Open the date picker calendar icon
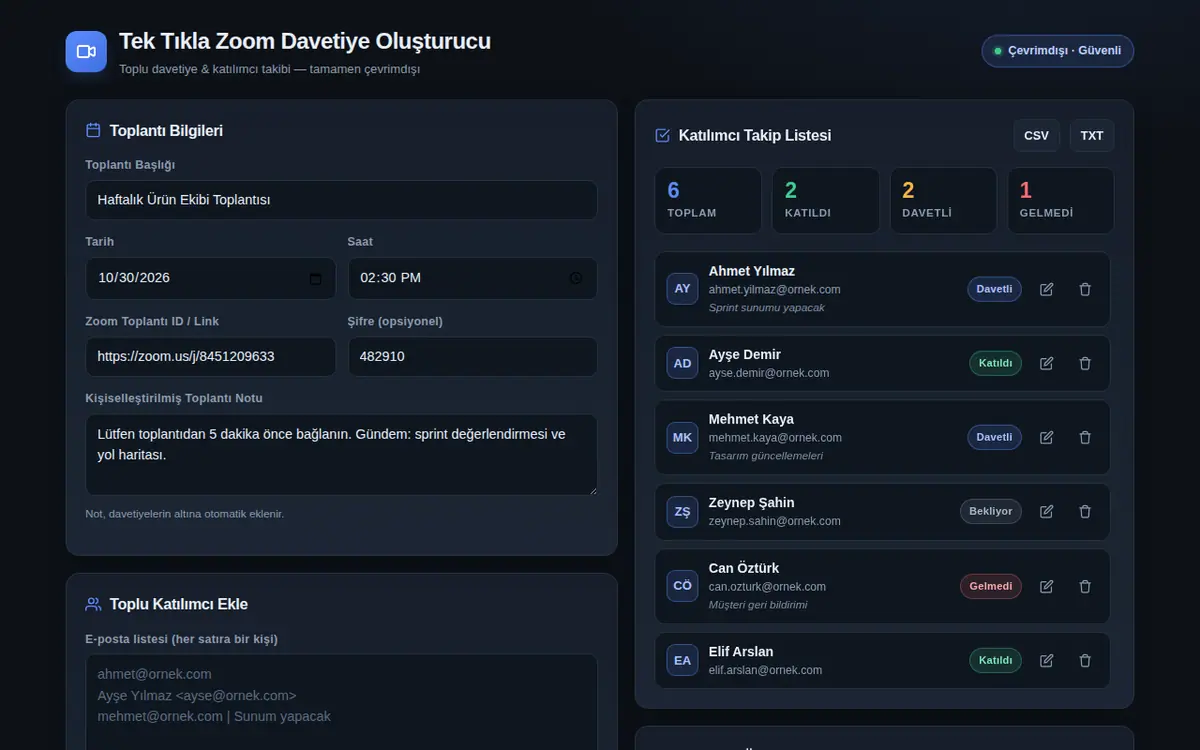This screenshot has height=750, width=1200. [x=316, y=279]
